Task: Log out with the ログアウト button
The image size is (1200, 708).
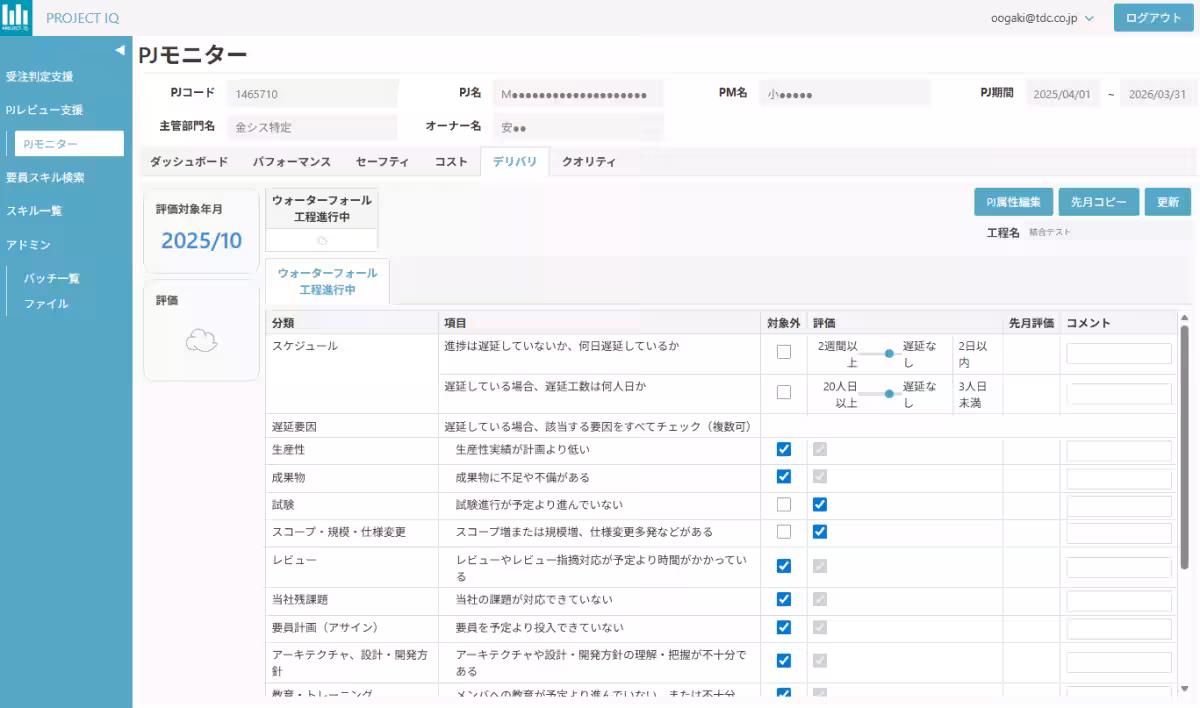Action: click(x=1153, y=17)
